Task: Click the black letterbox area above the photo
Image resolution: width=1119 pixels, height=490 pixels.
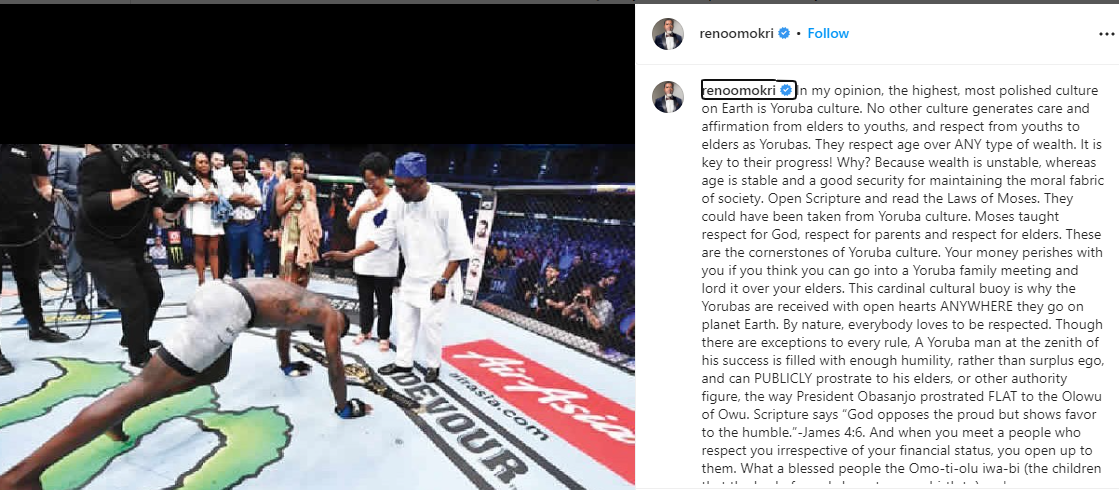Action: coord(317,73)
